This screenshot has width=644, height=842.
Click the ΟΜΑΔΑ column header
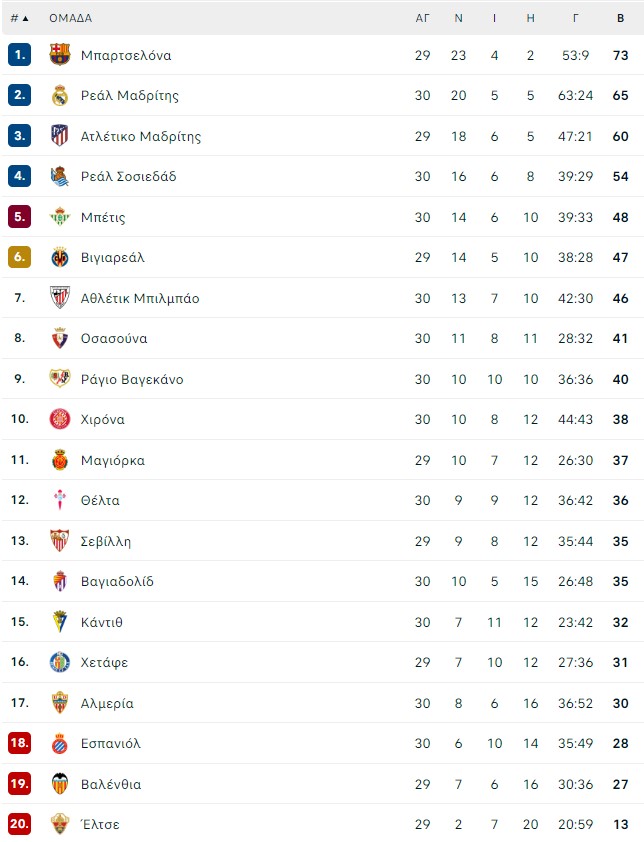[x=70, y=18]
